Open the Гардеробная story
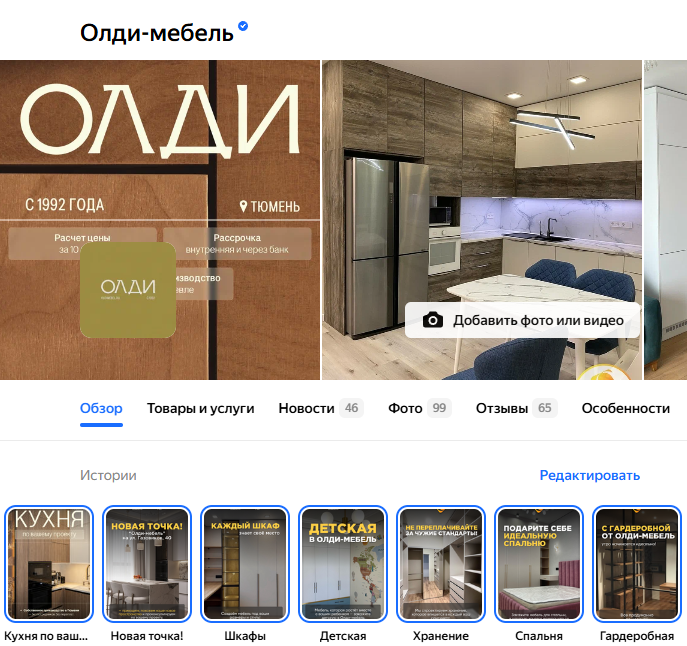Screen dimensions: 687x646 (x=637, y=564)
